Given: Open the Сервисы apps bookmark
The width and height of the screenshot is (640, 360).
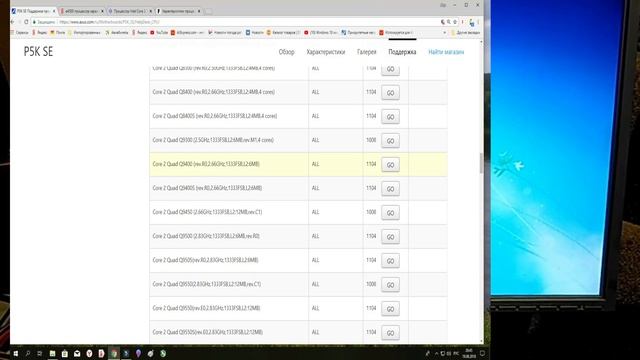Looking at the screenshot, I should [x=20, y=32].
